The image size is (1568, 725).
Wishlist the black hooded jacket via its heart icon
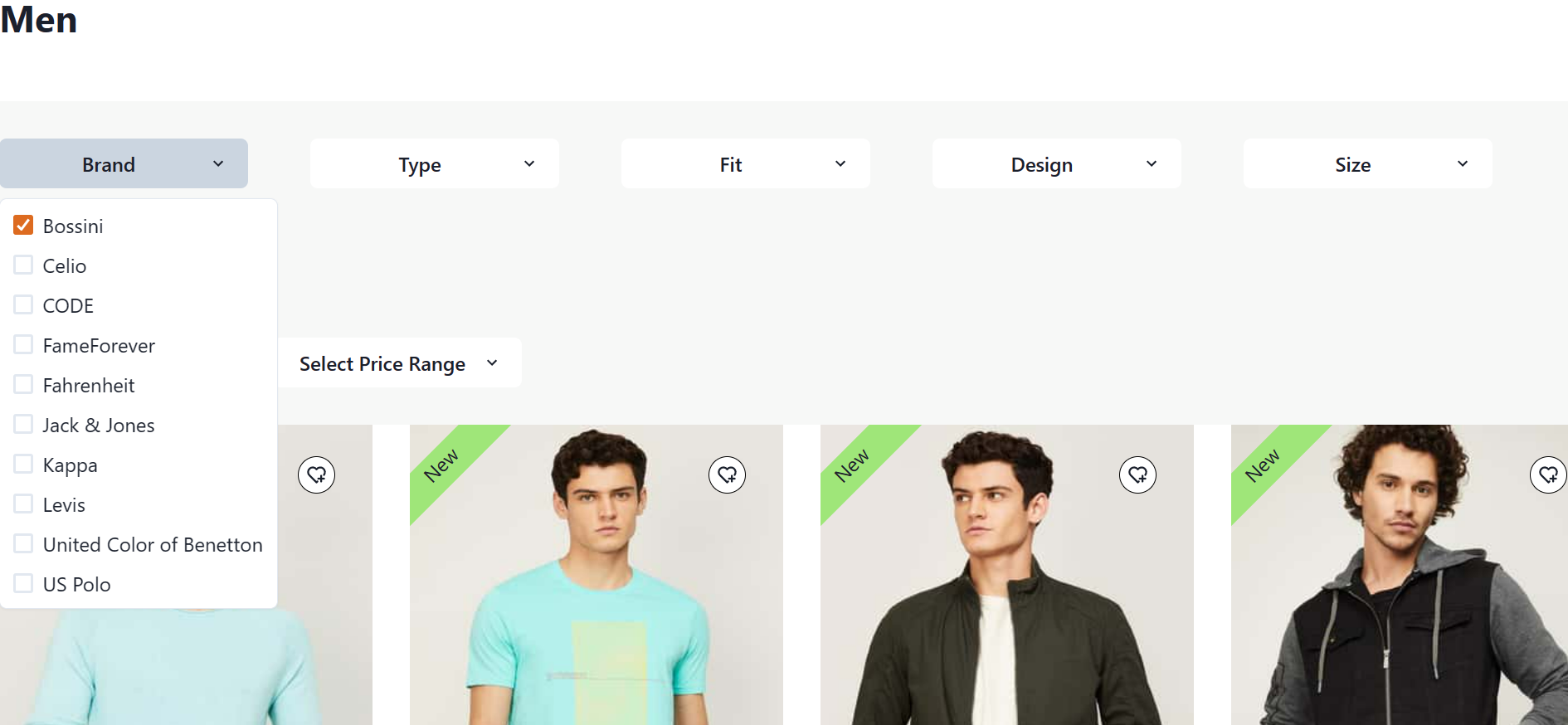1548,474
